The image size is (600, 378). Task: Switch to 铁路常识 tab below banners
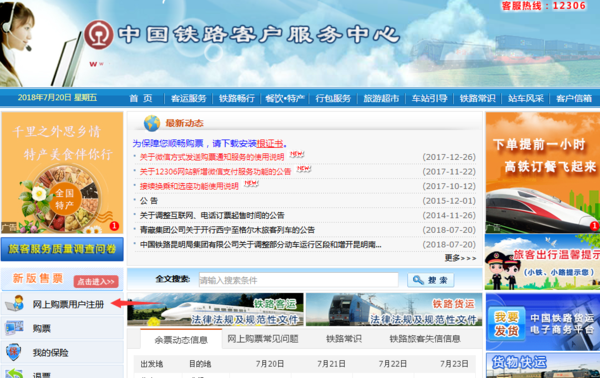(x=344, y=339)
